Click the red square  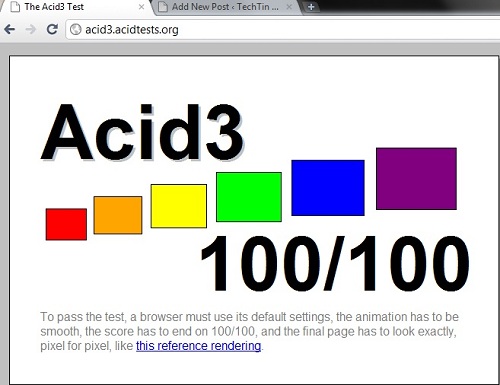click(x=66, y=224)
